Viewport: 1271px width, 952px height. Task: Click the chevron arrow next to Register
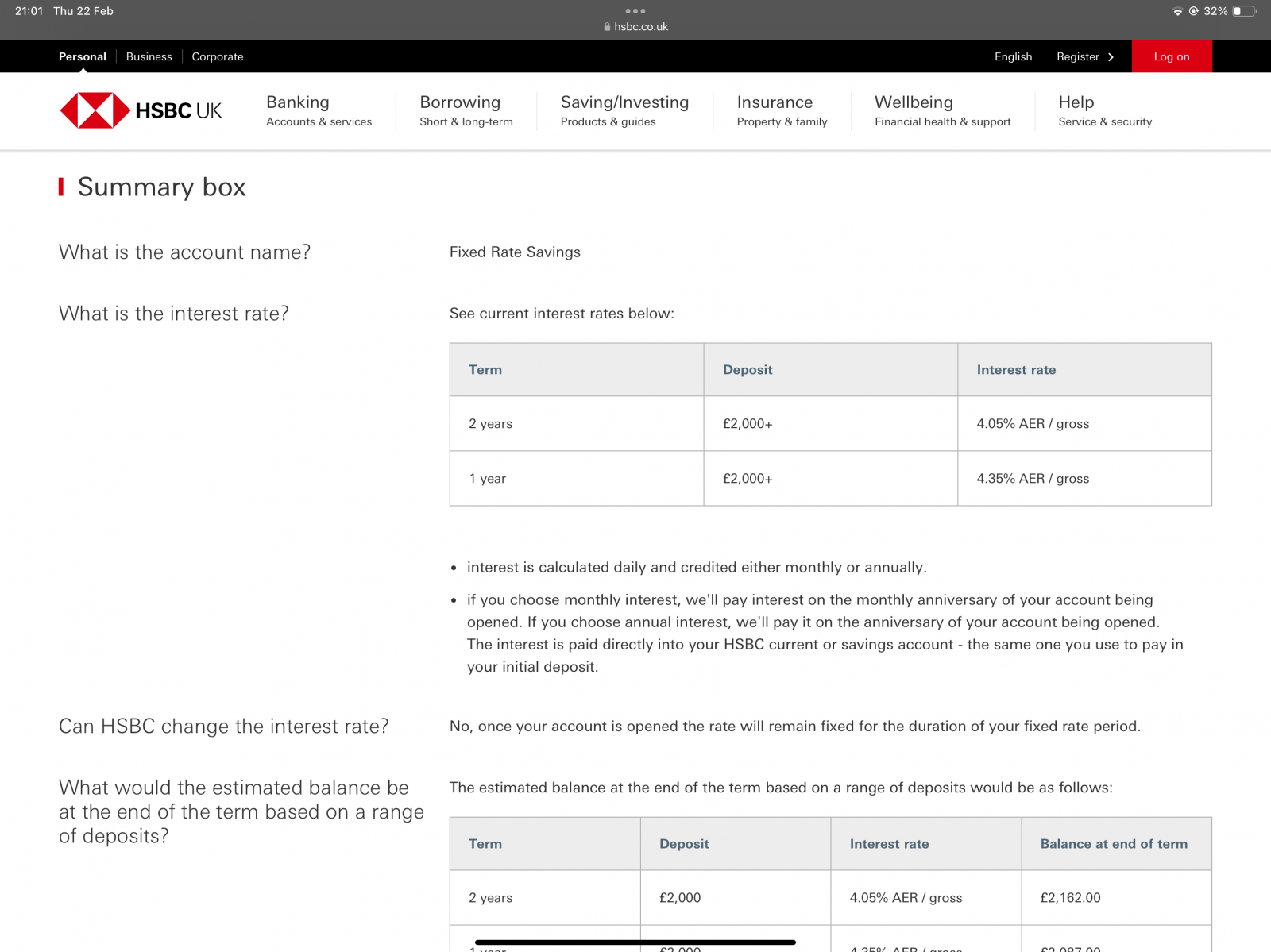click(x=1111, y=57)
